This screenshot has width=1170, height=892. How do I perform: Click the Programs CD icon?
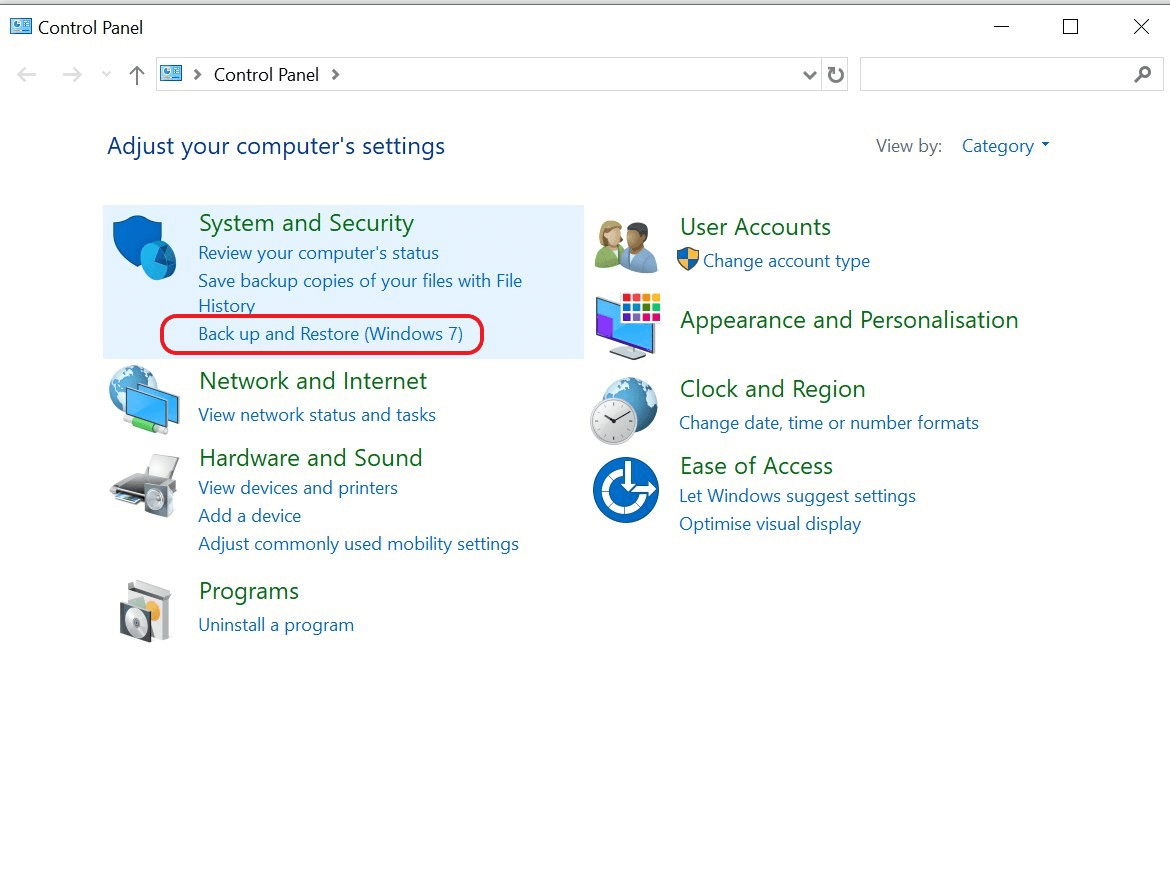tap(143, 609)
